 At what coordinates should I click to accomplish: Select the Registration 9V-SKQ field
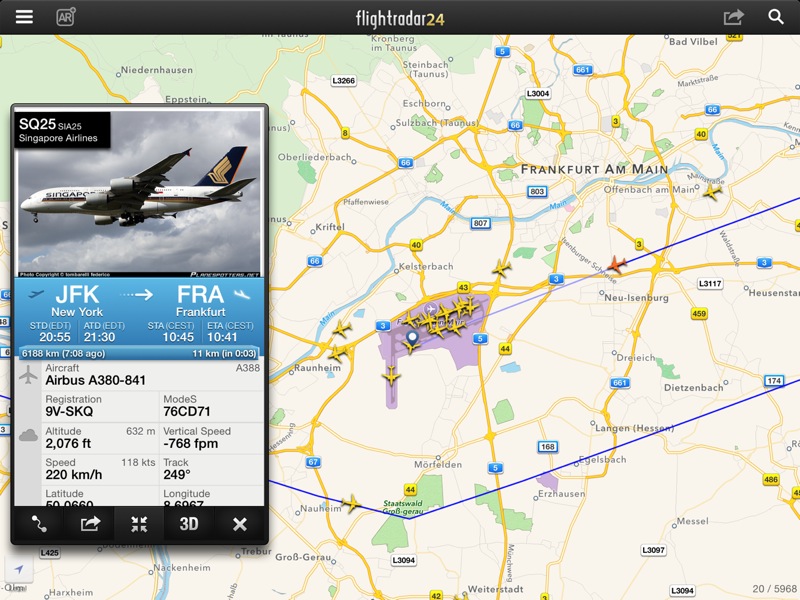100,406
